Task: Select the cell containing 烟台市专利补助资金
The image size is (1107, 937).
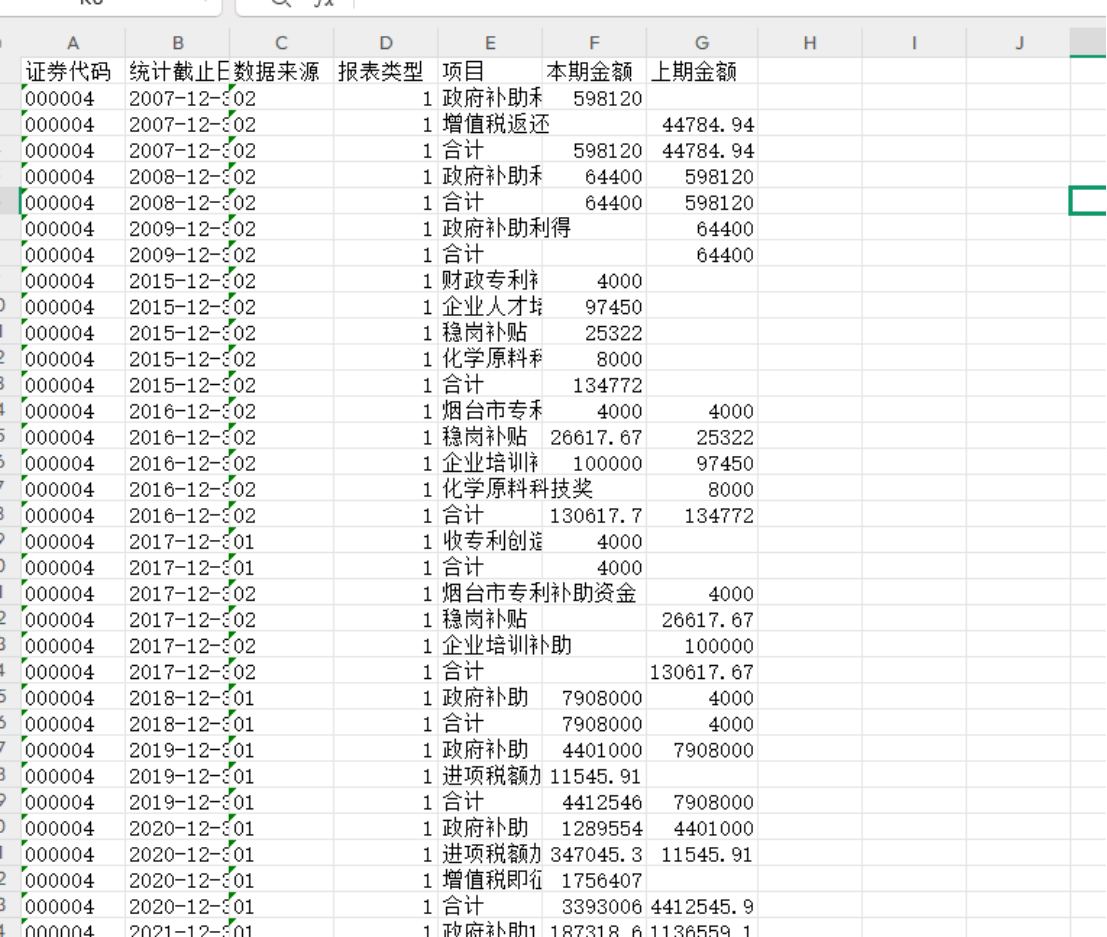Action: pos(490,593)
